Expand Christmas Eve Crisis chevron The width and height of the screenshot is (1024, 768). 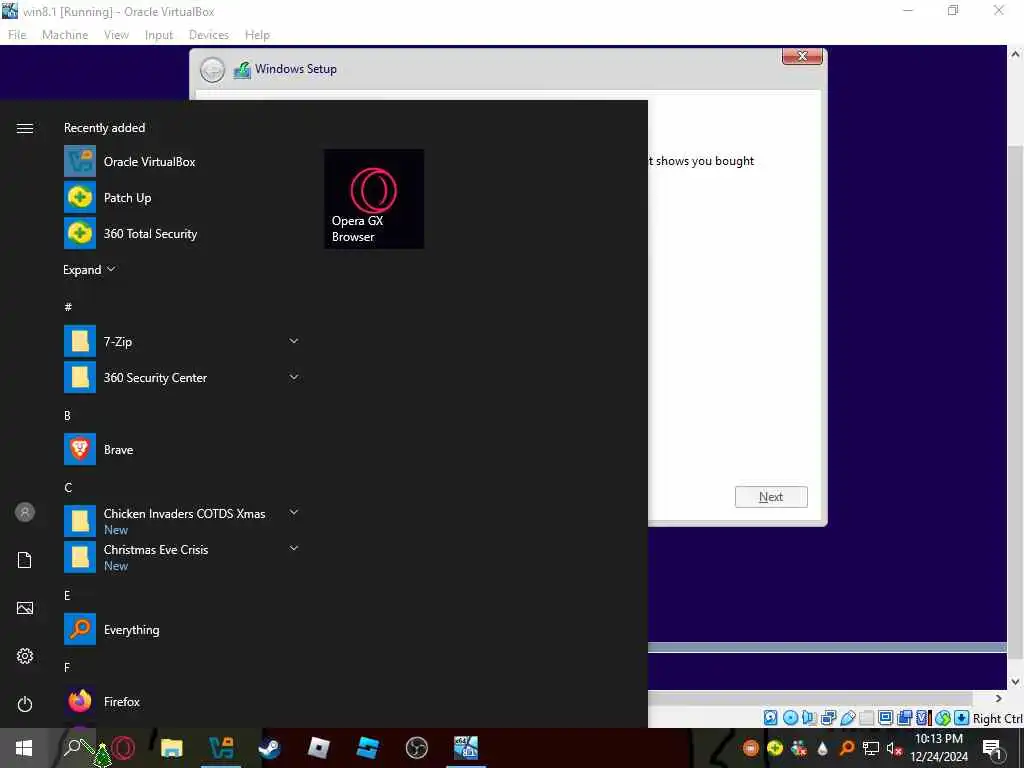(294, 549)
